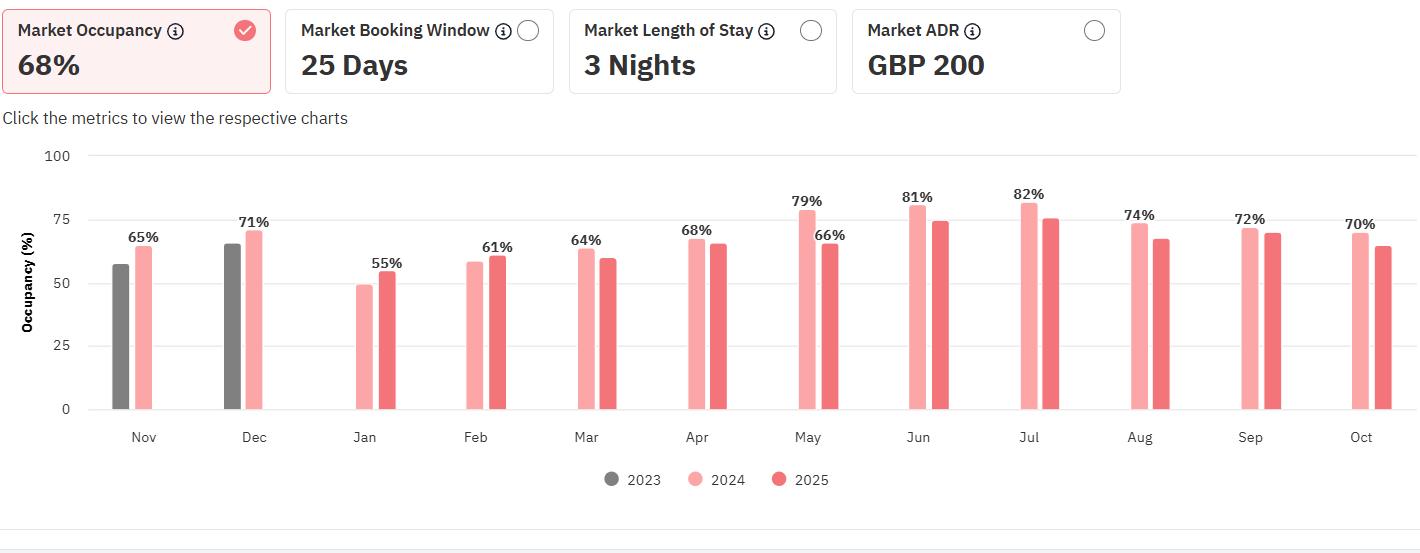Click the July 2024 bar at 82%

coord(1029,306)
